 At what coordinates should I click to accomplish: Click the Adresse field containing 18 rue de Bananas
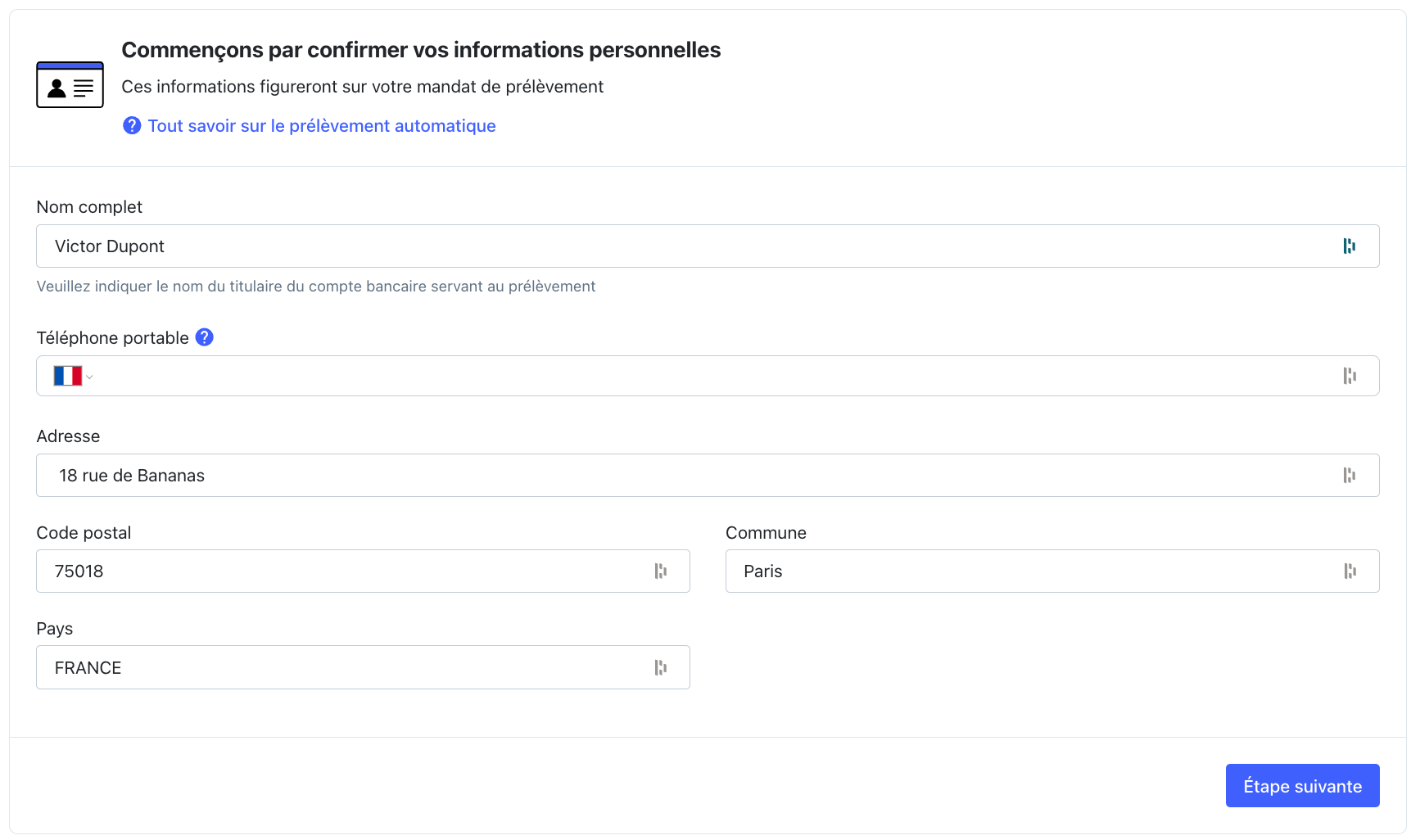(655, 476)
